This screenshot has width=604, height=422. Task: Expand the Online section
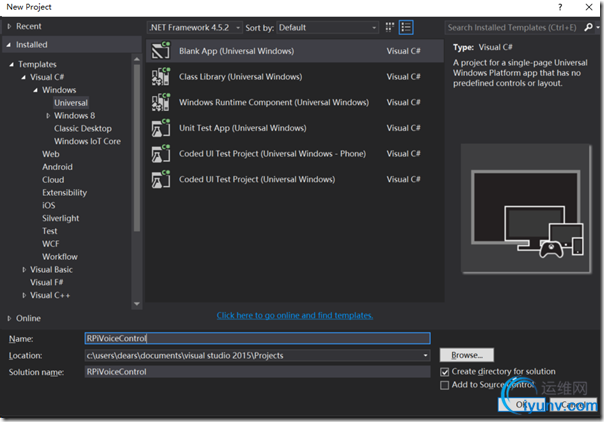click(9, 318)
